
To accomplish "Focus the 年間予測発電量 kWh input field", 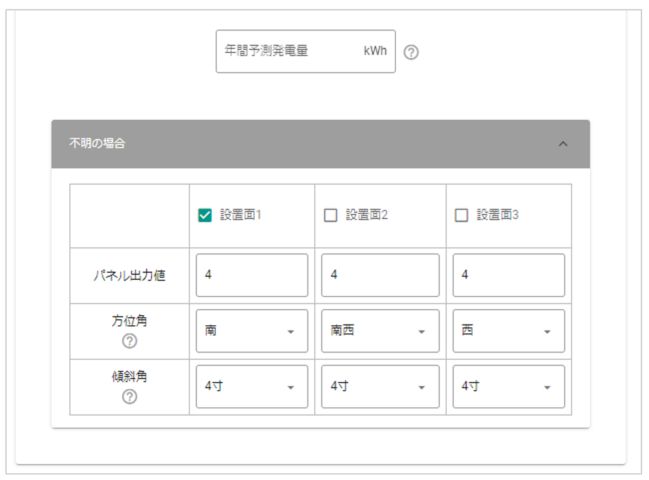I will click(306, 51).
